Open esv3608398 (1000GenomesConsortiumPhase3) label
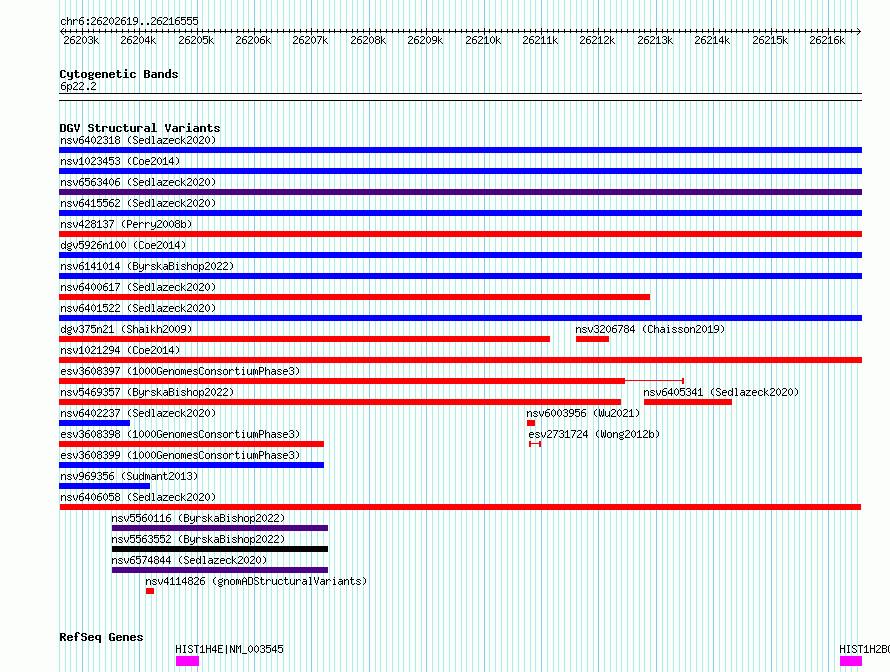Screen dimensions: 890x672 point(180,434)
